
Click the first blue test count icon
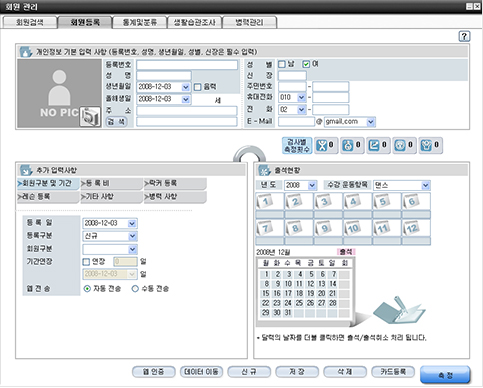pos(322,145)
